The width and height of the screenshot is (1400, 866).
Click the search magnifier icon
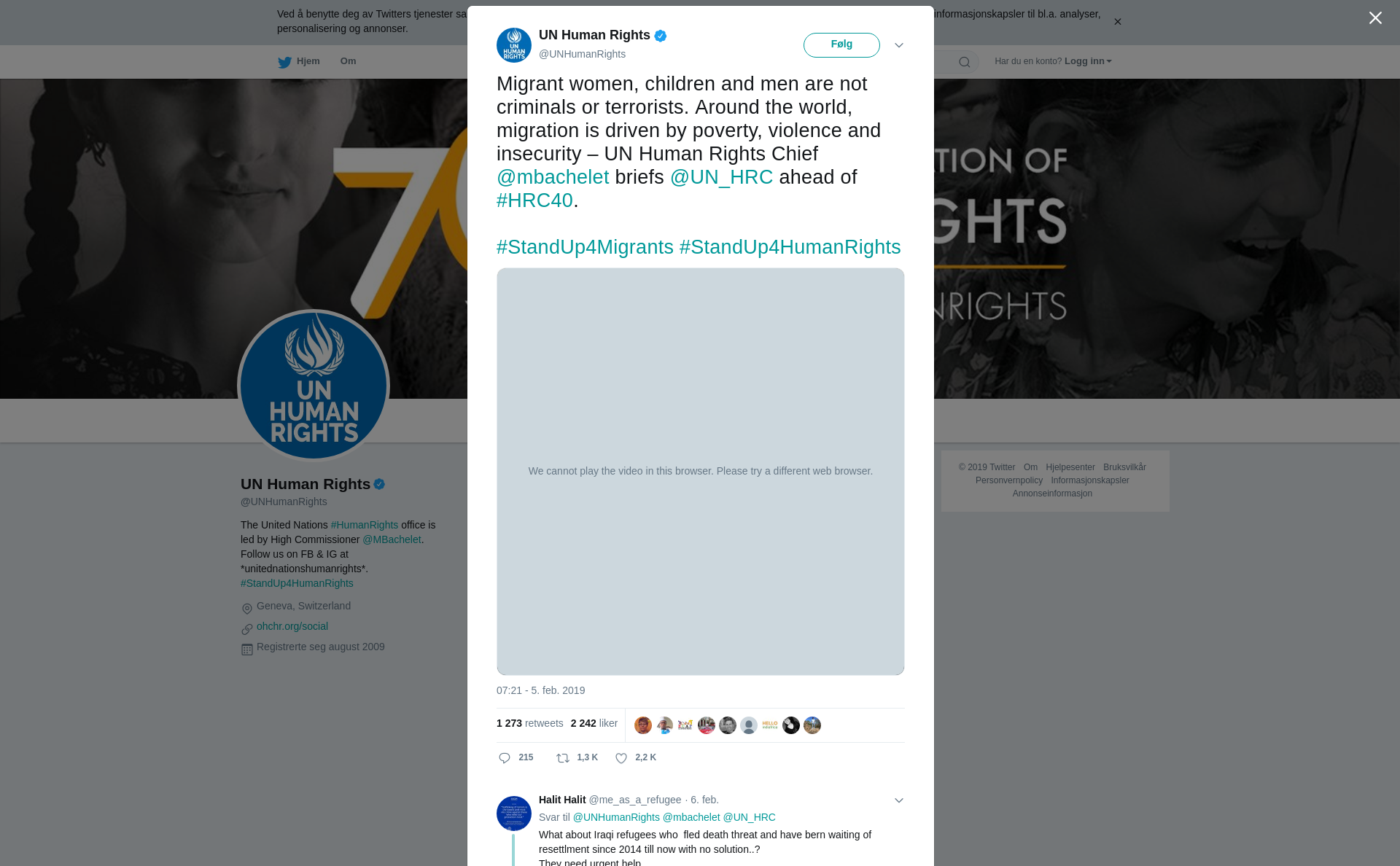(x=965, y=62)
